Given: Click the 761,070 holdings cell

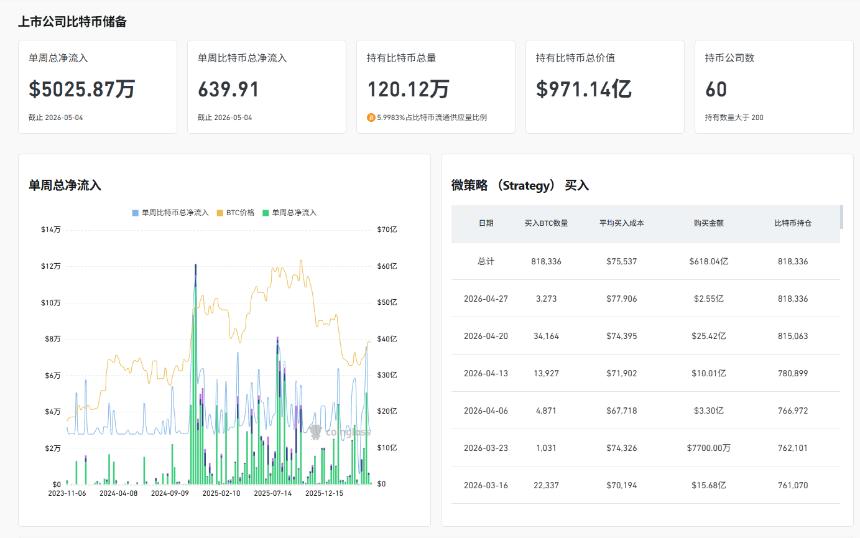Looking at the screenshot, I should click(793, 485).
